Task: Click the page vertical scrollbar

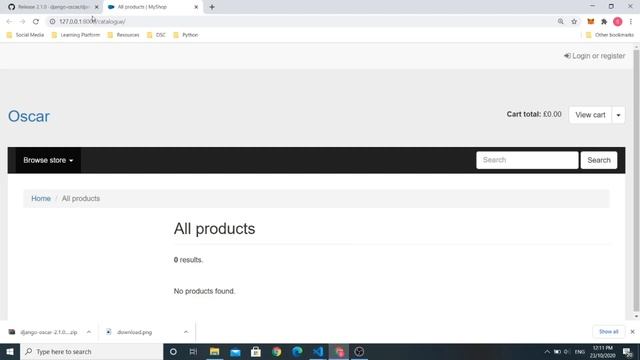Action: pos(636,180)
